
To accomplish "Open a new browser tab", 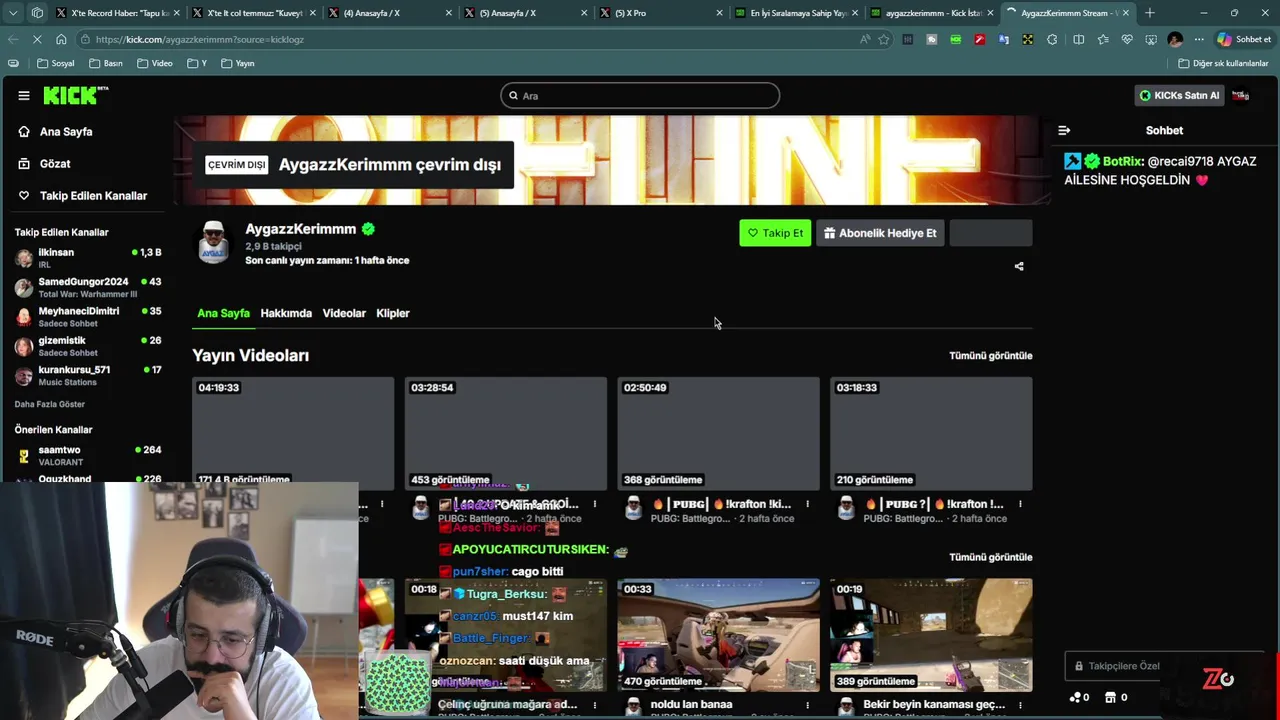I will pyautogui.click(x=1150, y=13).
